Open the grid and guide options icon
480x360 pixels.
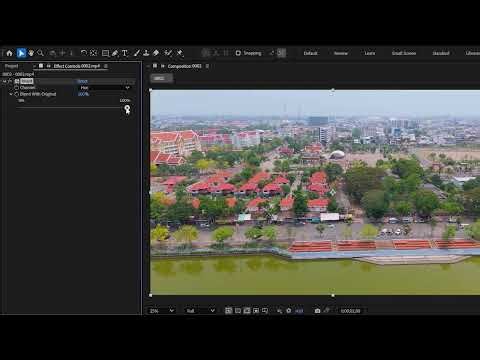coord(265,311)
